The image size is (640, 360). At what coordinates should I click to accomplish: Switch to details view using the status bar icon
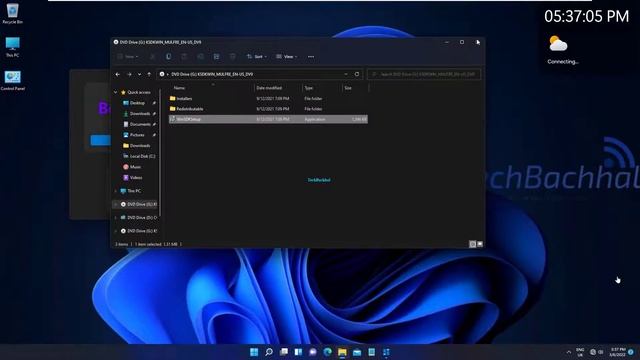click(473, 244)
